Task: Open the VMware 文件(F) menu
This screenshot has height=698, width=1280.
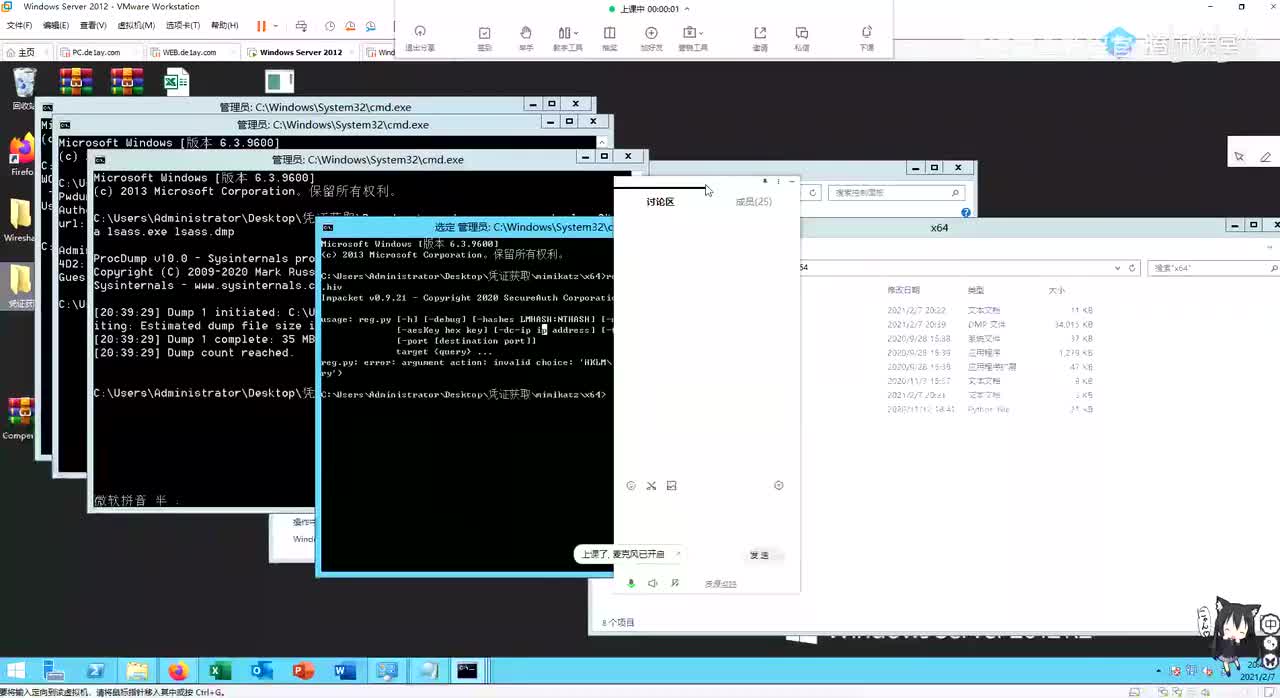Action: pyautogui.click(x=19, y=25)
